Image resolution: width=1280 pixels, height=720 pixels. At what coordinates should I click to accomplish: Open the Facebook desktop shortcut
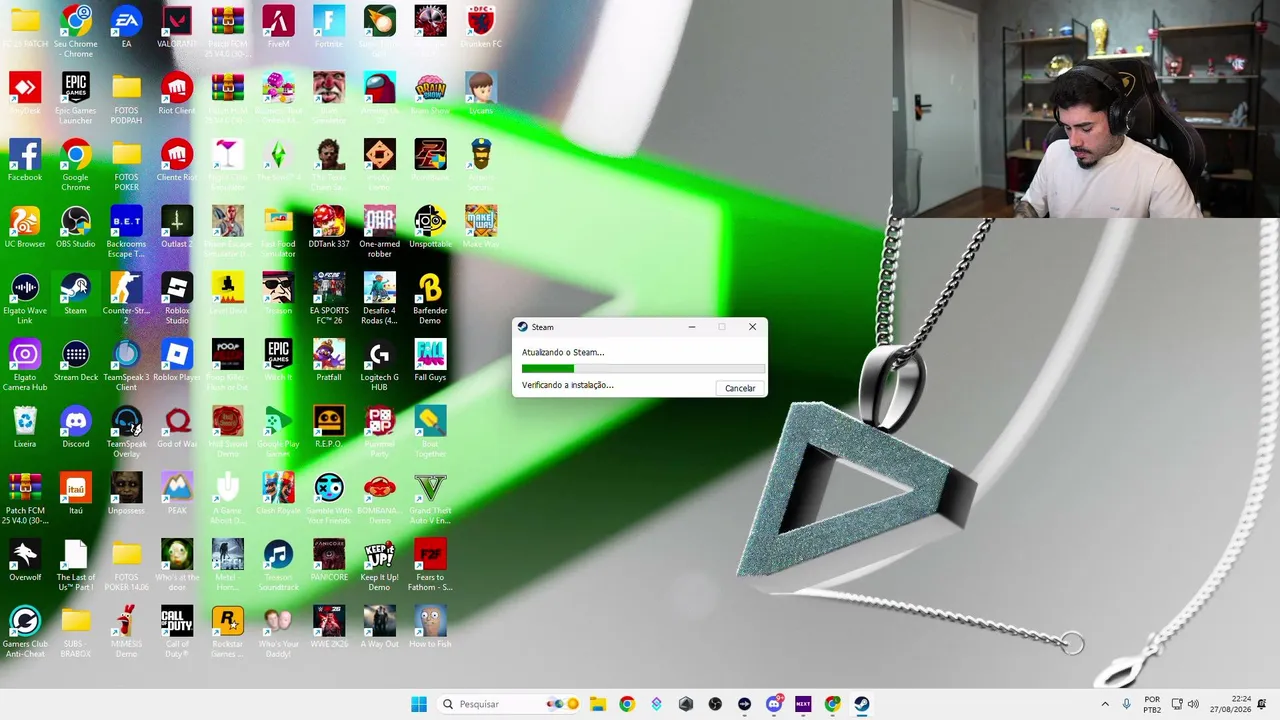click(25, 161)
